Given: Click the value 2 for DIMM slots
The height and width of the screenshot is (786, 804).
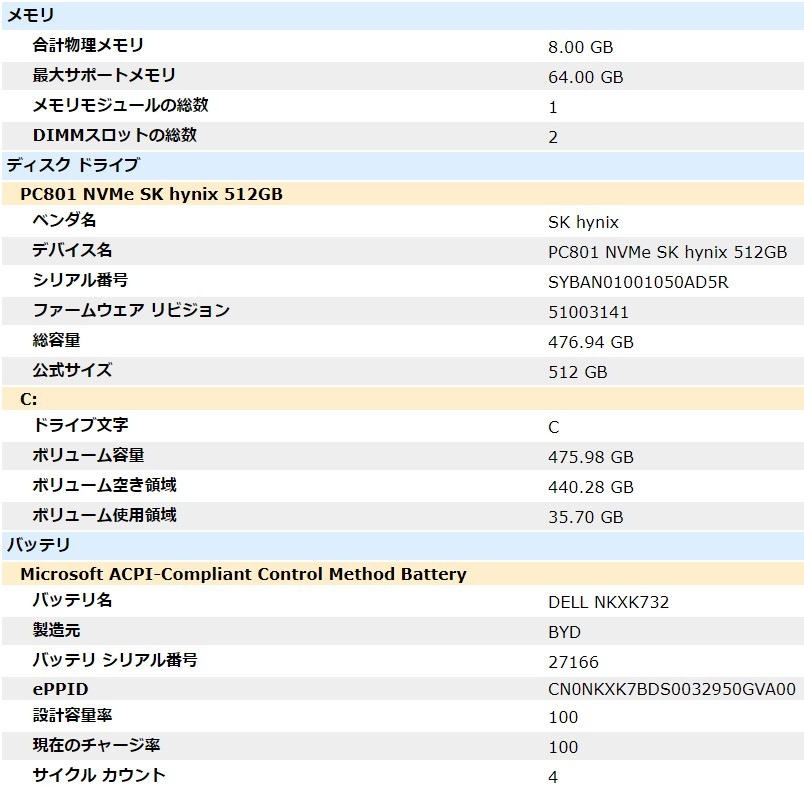Looking at the screenshot, I should 553,137.
